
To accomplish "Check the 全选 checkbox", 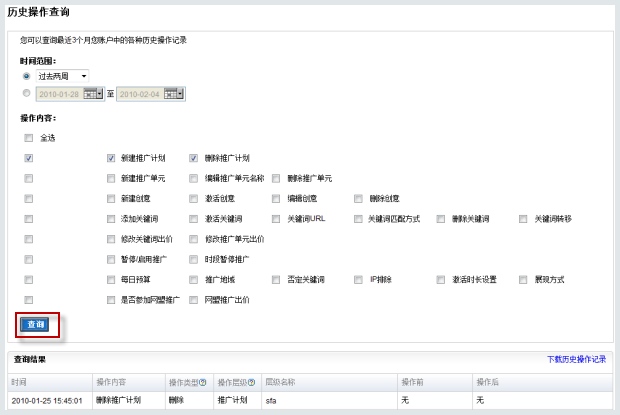I will click(x=29, y=138).
